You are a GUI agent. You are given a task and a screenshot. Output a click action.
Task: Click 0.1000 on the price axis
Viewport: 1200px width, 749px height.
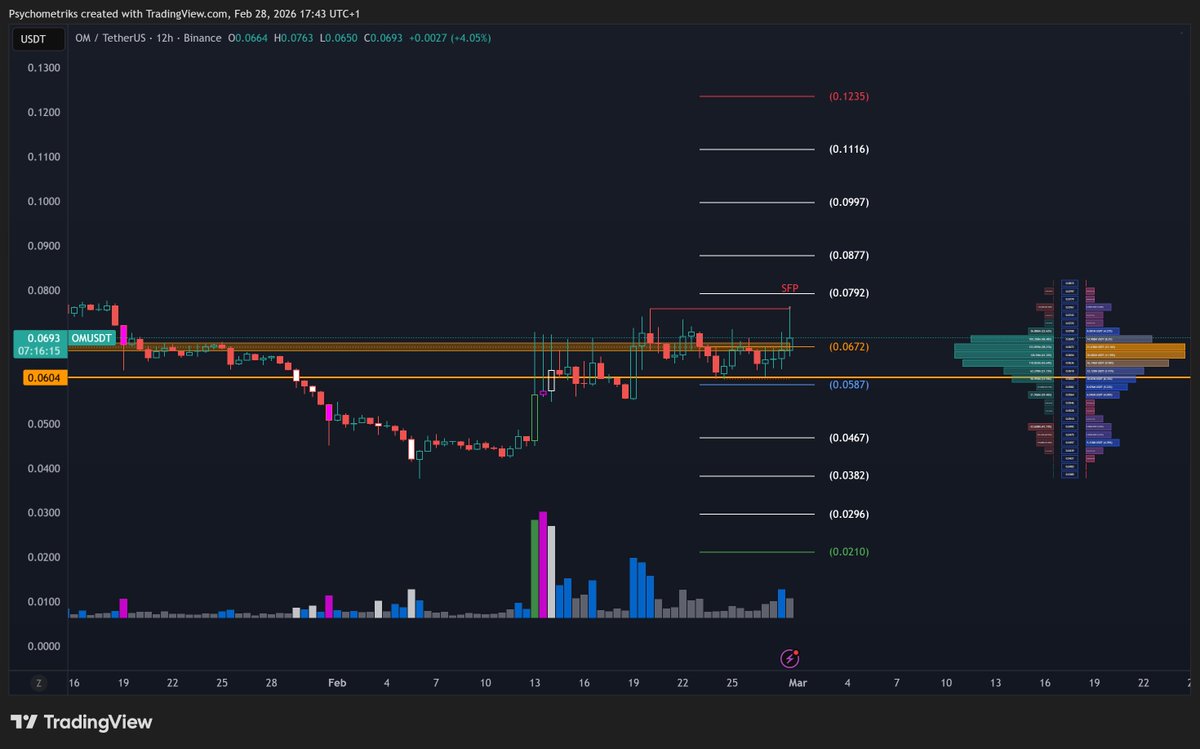(44, 201)
